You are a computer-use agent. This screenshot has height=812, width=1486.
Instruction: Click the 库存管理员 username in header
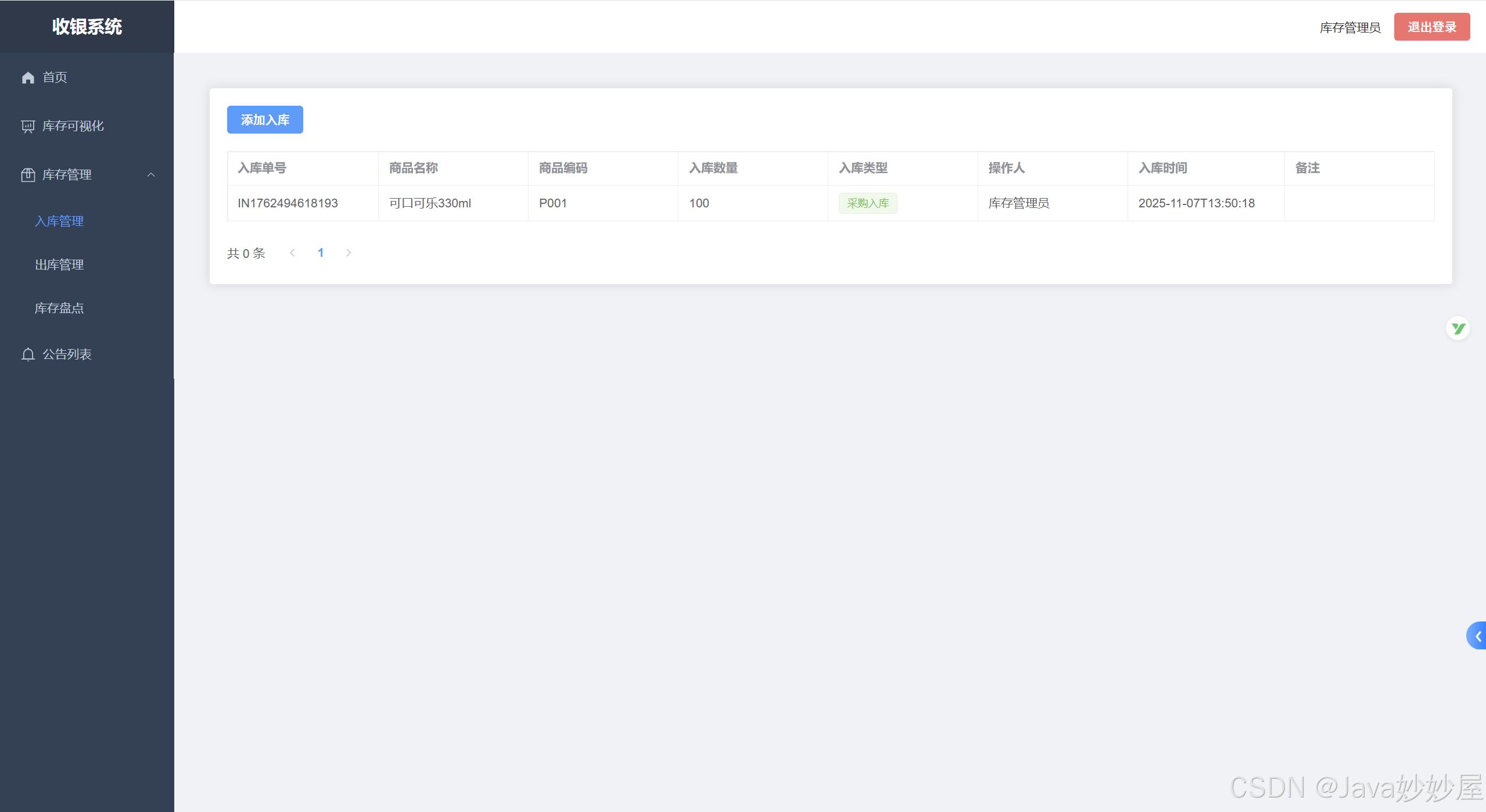(1349, 28)
